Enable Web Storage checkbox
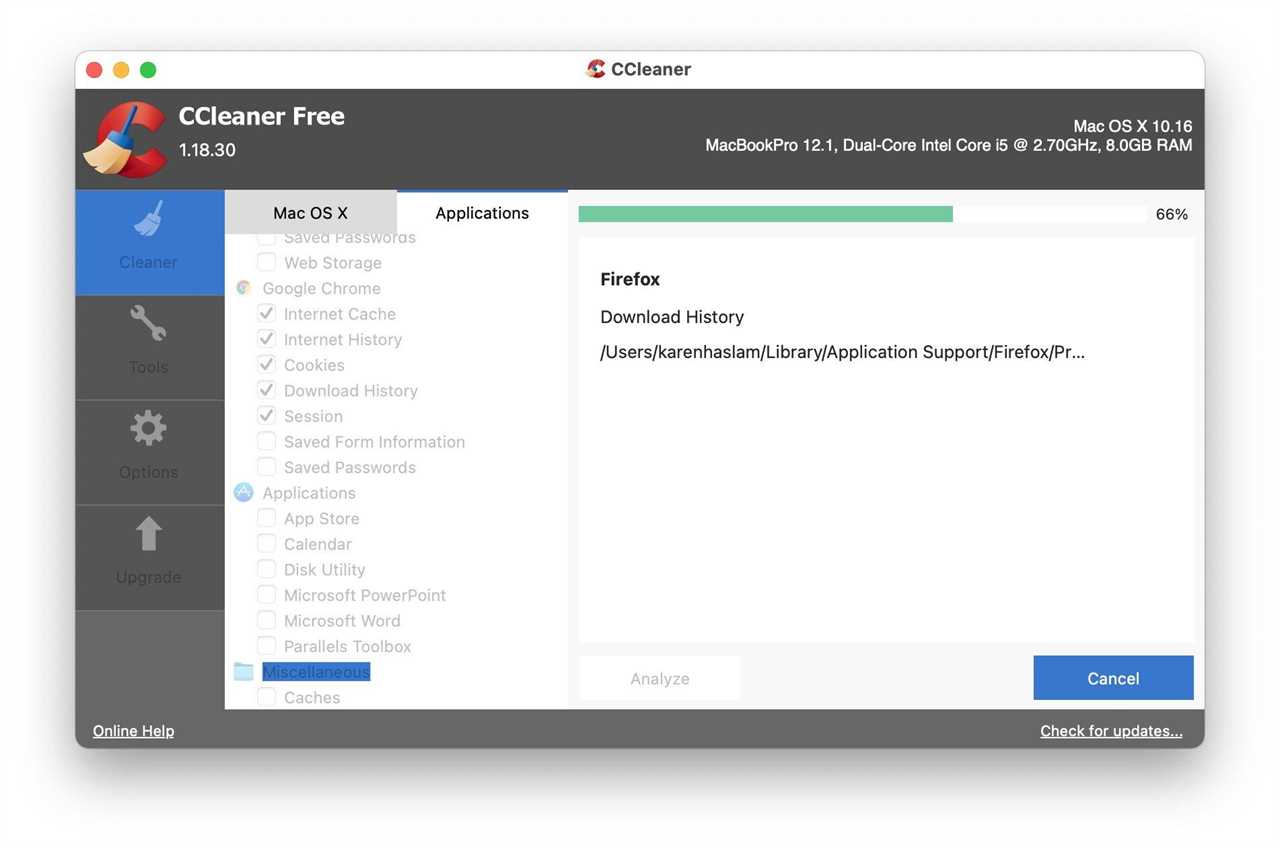 tap(266, 262)
